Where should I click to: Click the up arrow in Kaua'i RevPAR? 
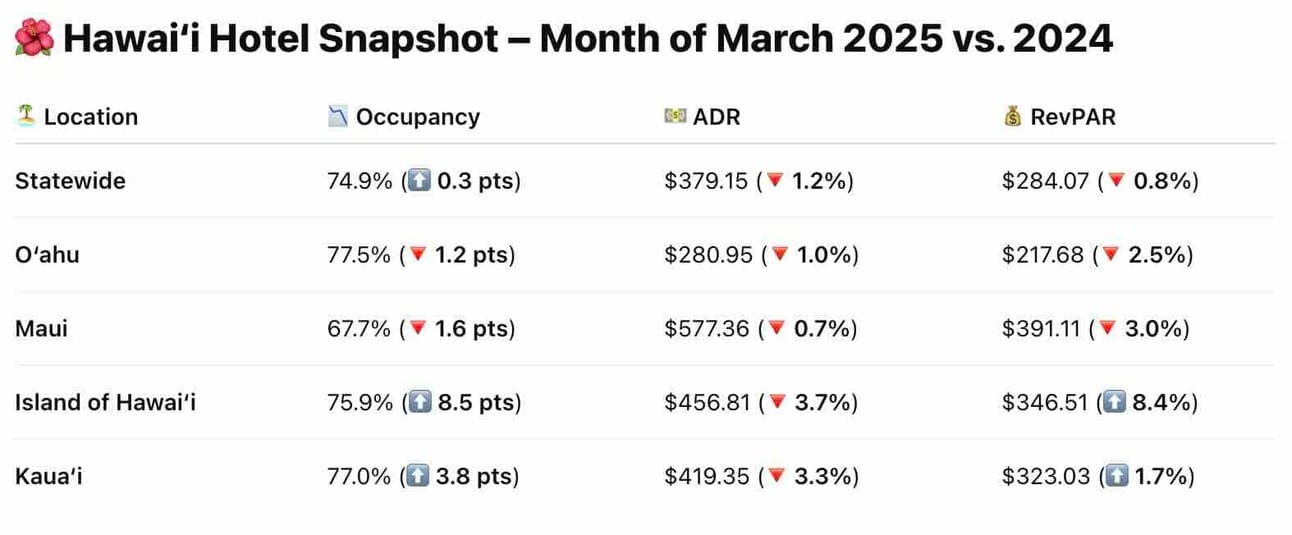pyautogui.click(x=1115, y=476)
